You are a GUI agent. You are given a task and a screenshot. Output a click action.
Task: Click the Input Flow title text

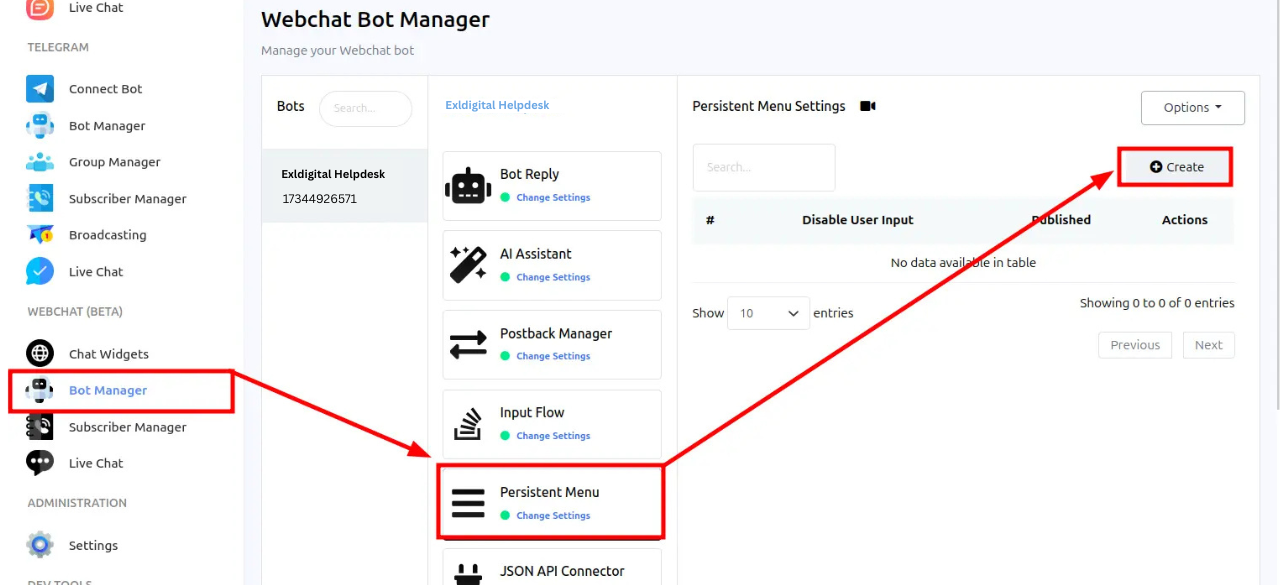pyautogui.click(x=532, y=412)
